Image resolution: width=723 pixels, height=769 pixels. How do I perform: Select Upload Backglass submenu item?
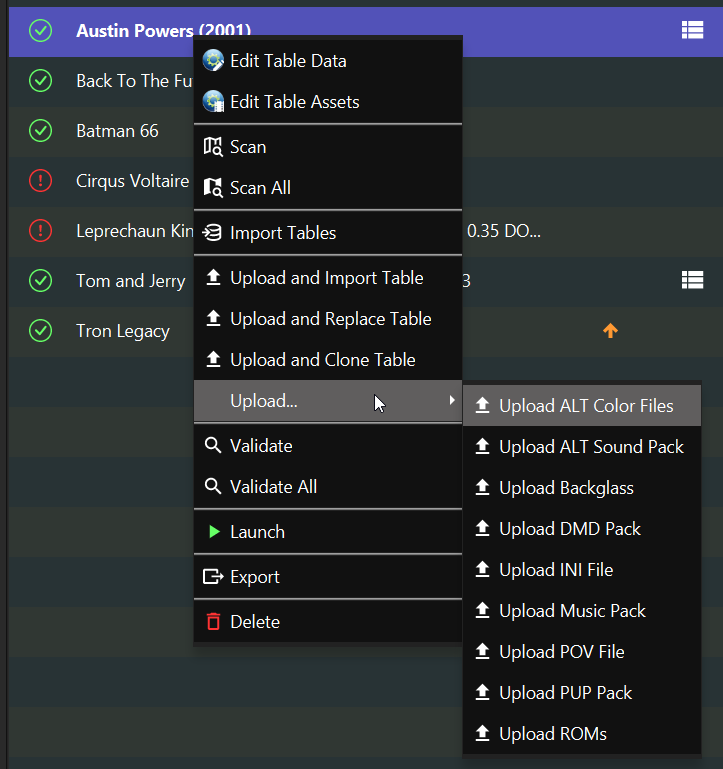(x=582, y=488)
